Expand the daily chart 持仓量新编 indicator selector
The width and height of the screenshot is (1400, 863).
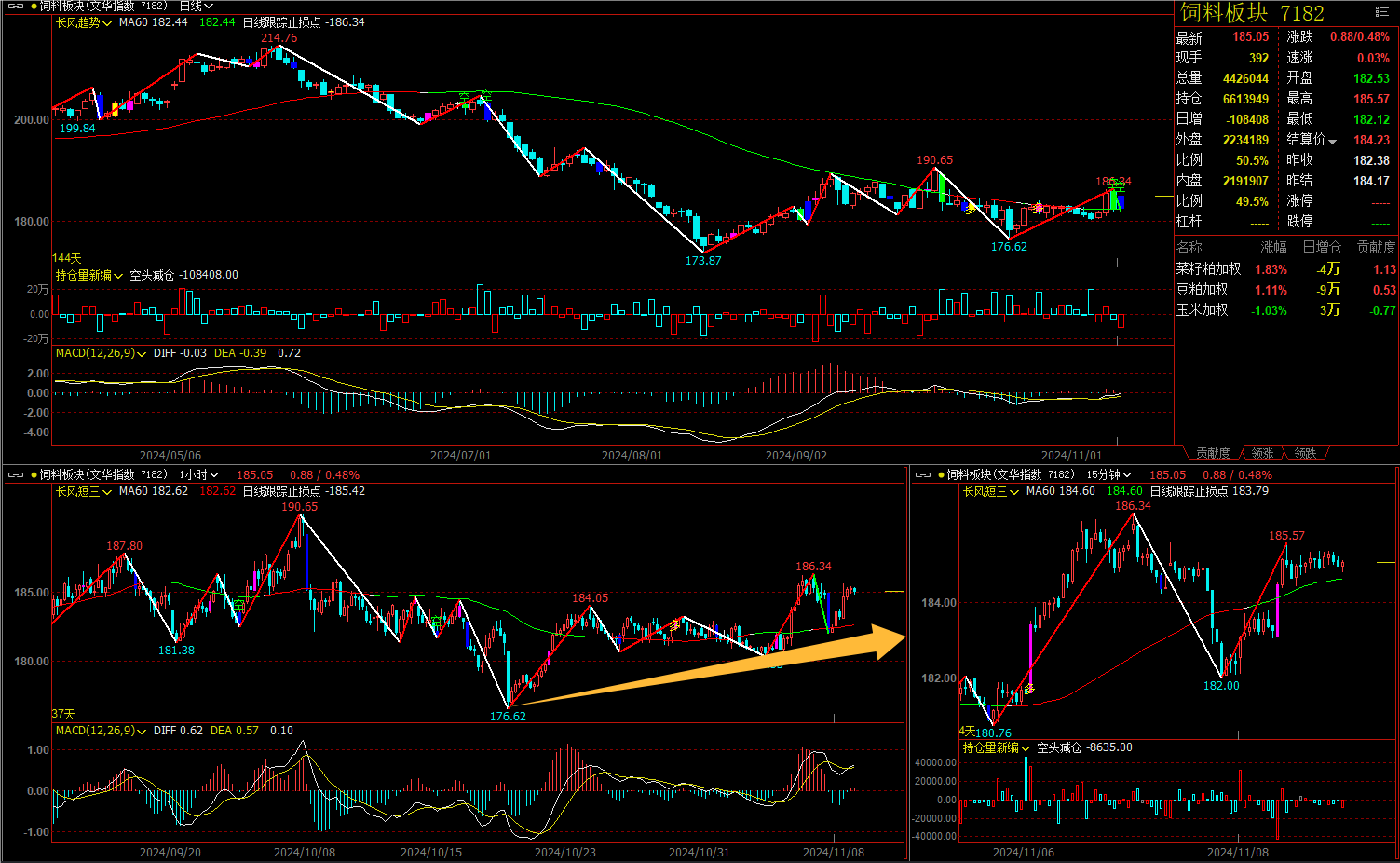[89, 276]
